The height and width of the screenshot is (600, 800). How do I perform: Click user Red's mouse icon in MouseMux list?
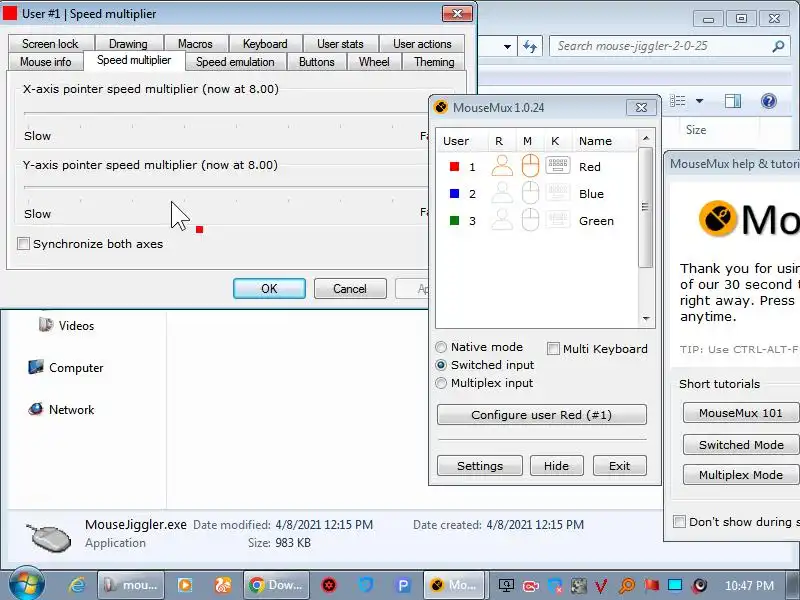point(530,166)
